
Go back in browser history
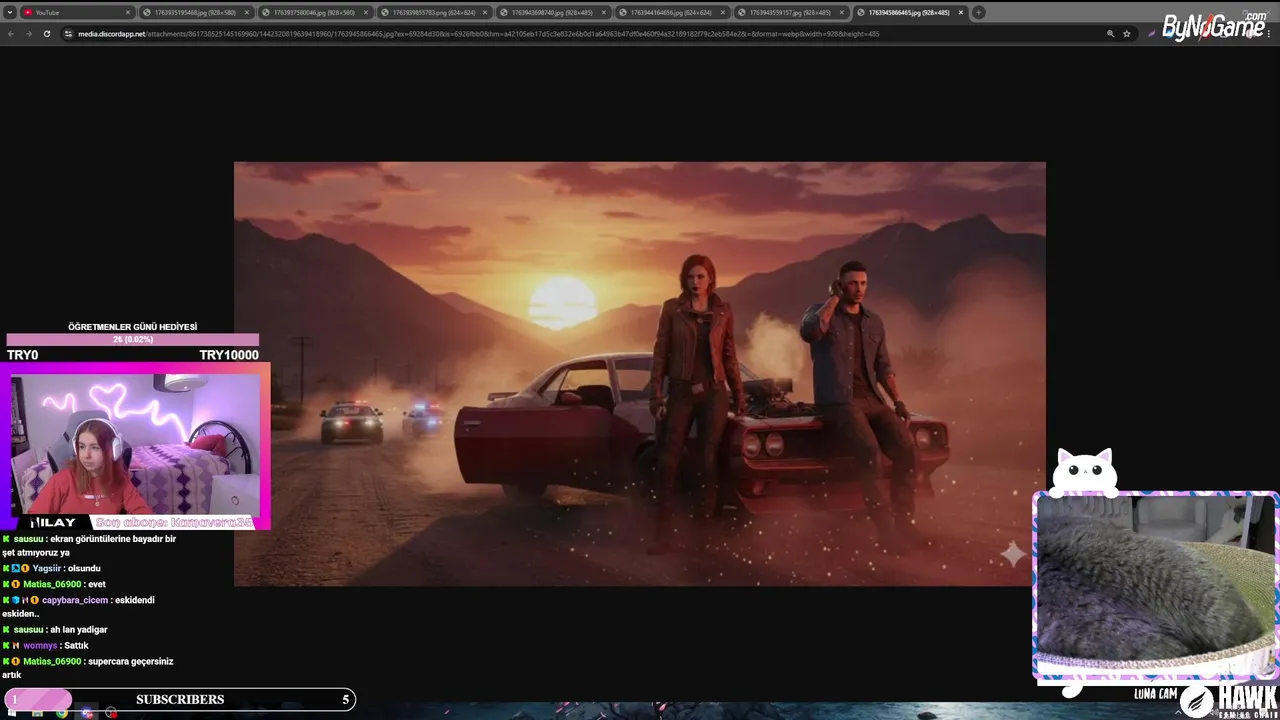pos(11,33)
